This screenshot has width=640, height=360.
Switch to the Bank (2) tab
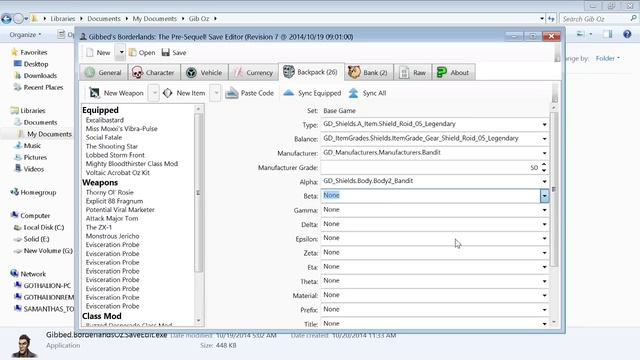point(368,72)
